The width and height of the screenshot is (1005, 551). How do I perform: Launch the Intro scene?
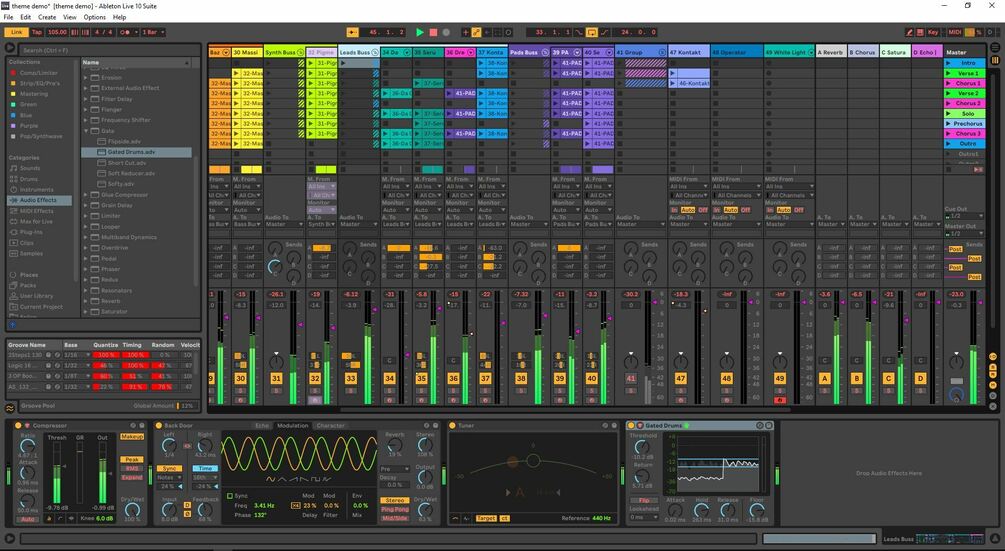pyautogui.click(x=949, y=63)
